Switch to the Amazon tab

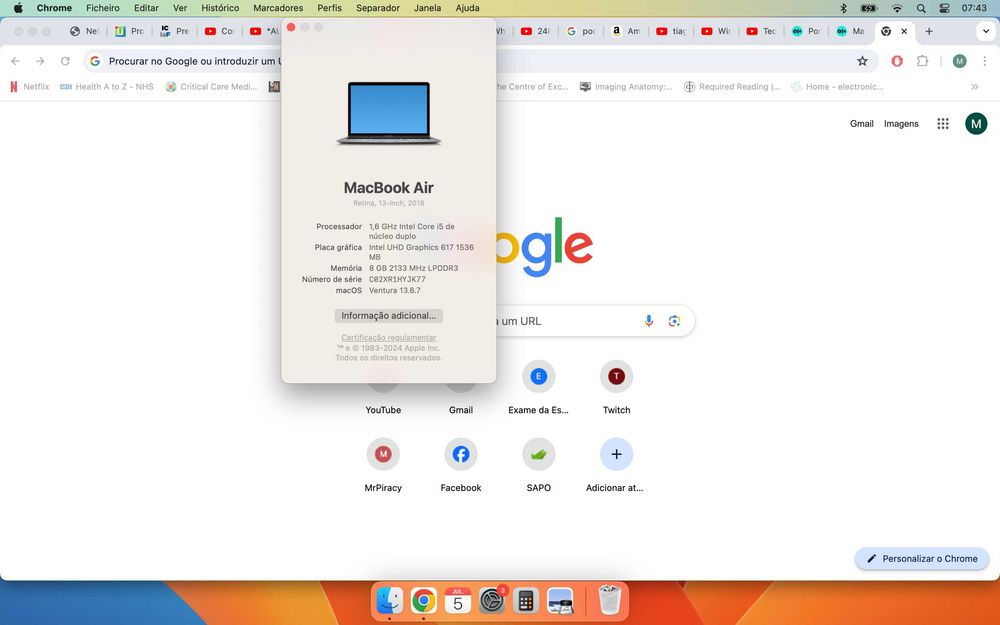tap(626, 31)
